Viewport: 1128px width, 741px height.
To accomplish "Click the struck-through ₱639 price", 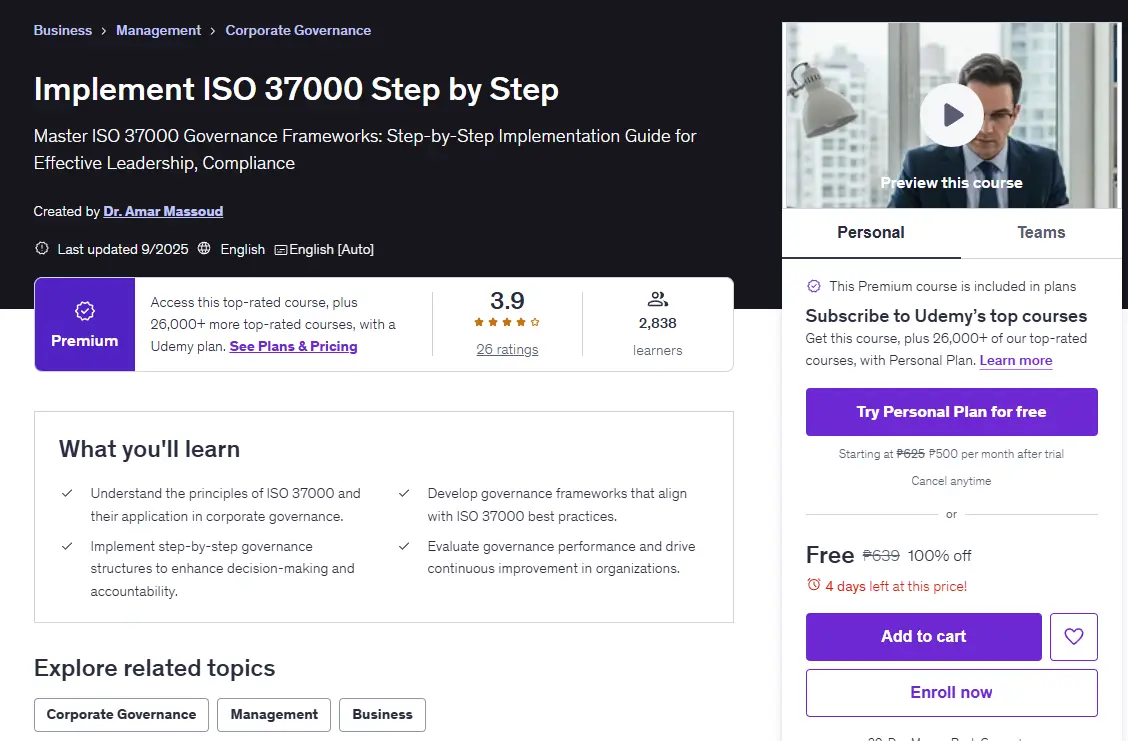I will 881,555.
